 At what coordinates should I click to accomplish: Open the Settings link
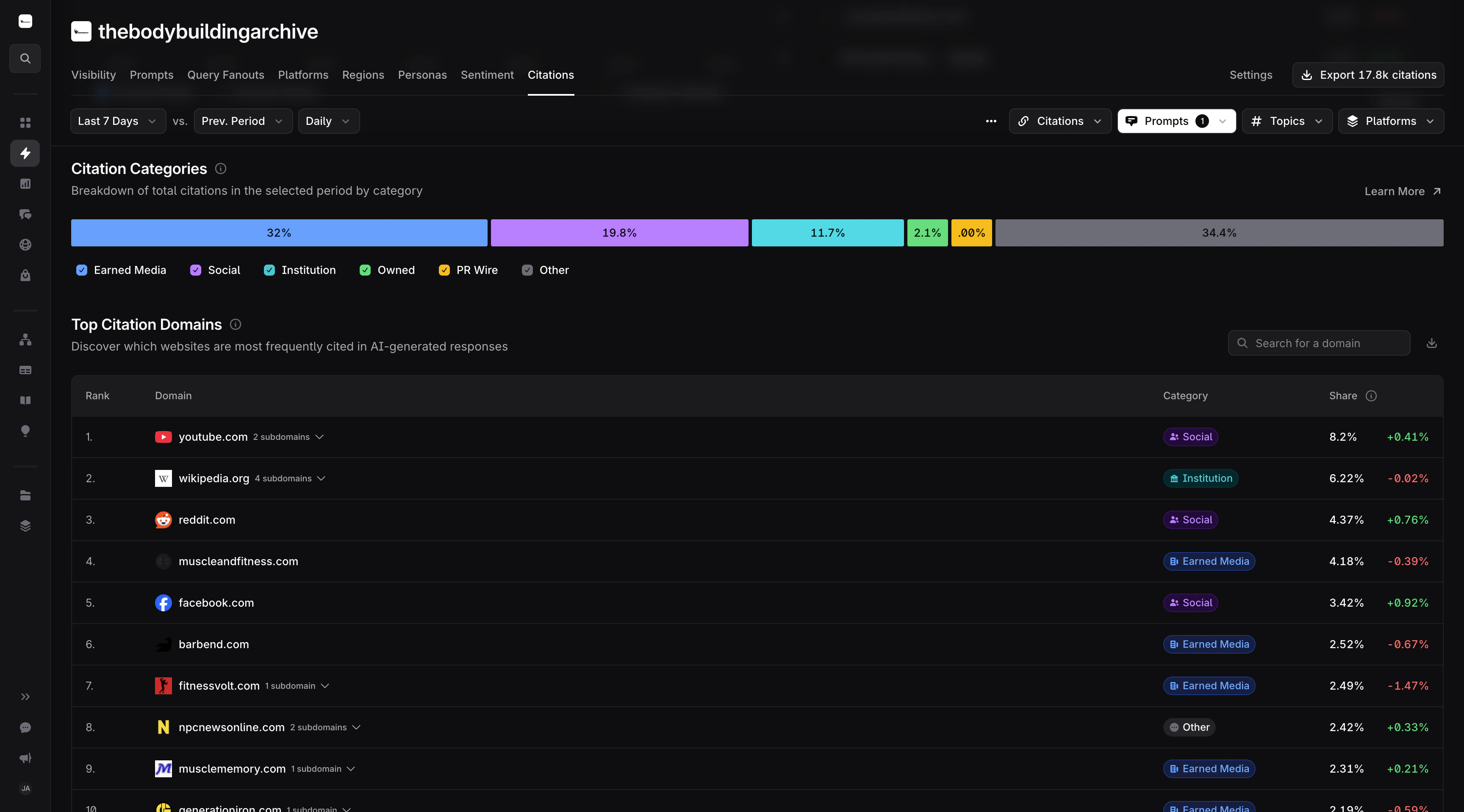click(x=1251, y=75)
